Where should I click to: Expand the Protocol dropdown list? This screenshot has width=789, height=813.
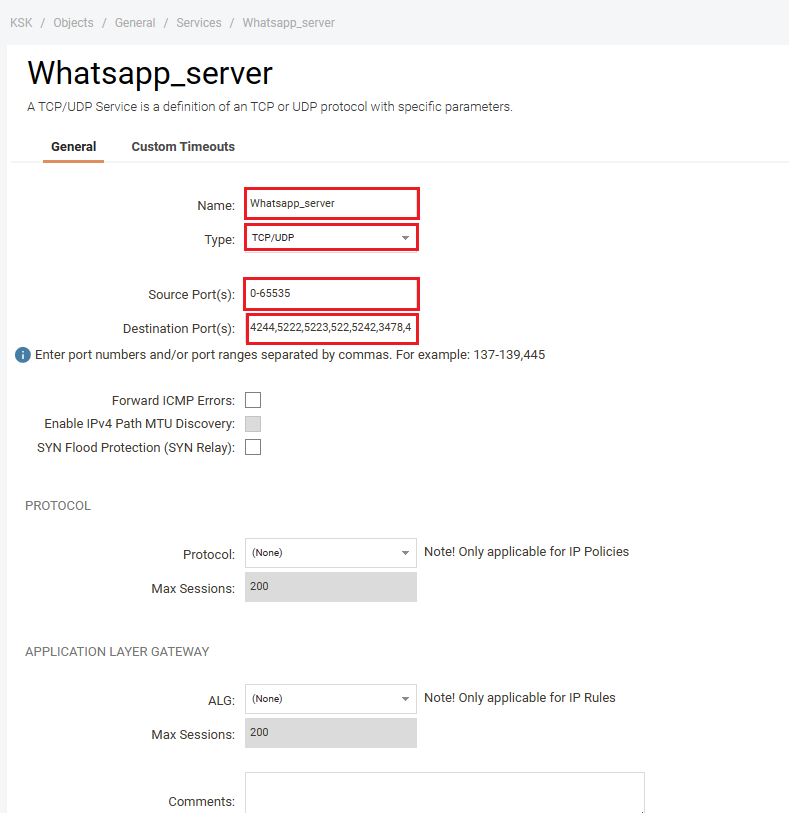click(331, 553)
